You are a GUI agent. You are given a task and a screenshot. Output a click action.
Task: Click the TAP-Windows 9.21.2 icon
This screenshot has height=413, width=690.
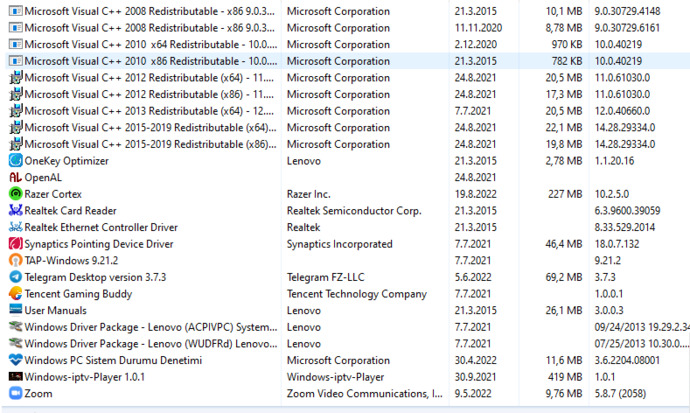(15, 260)
